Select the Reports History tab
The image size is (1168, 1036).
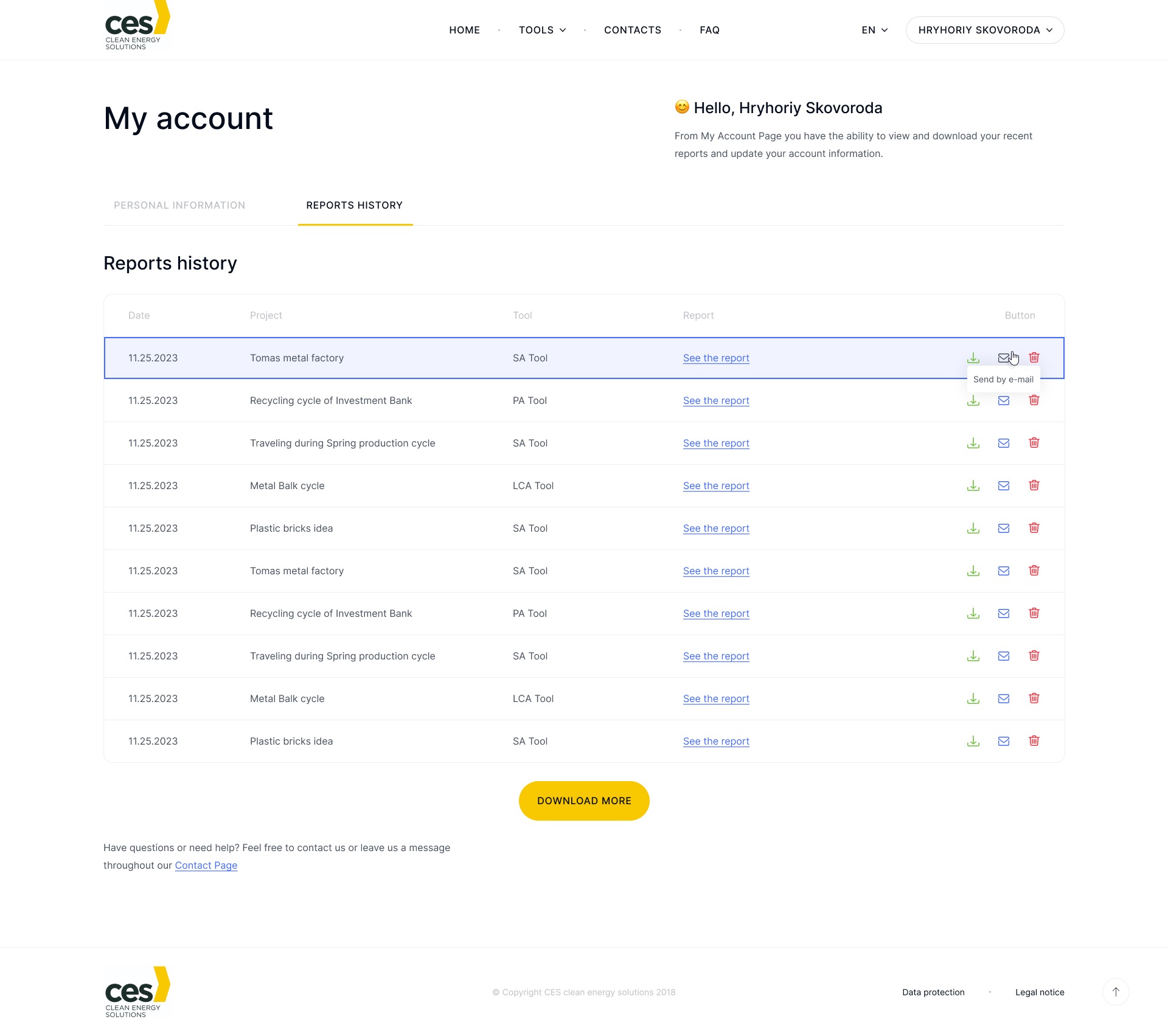tap(354, 205)
